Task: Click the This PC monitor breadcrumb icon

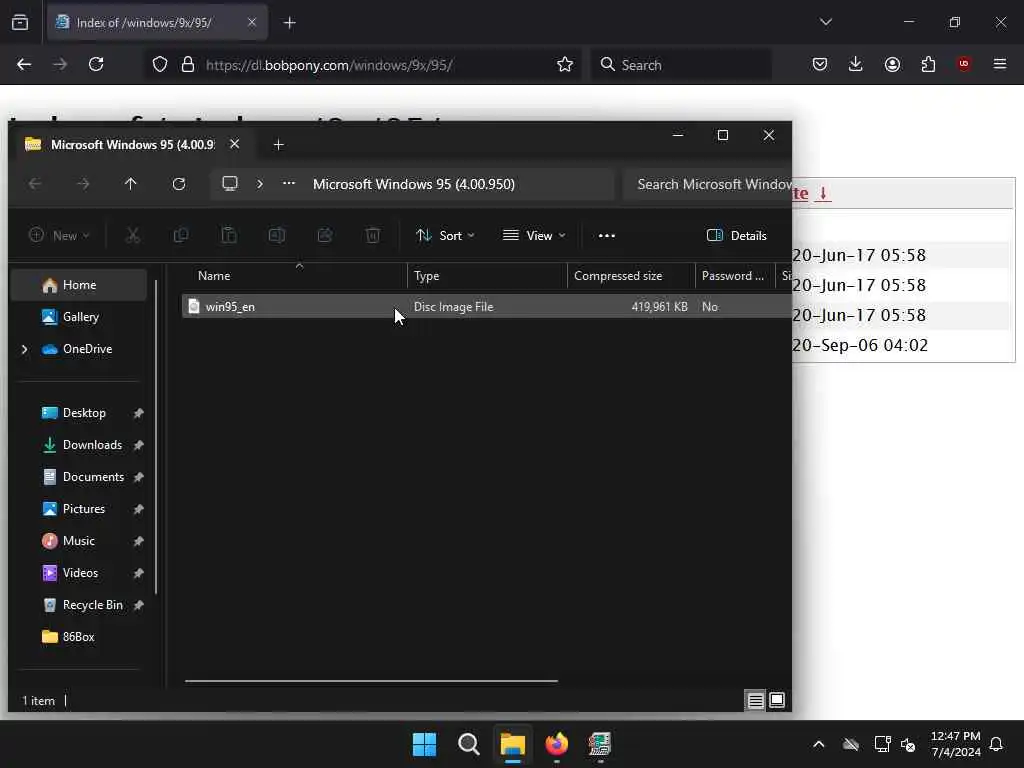Action: [230, 184]
